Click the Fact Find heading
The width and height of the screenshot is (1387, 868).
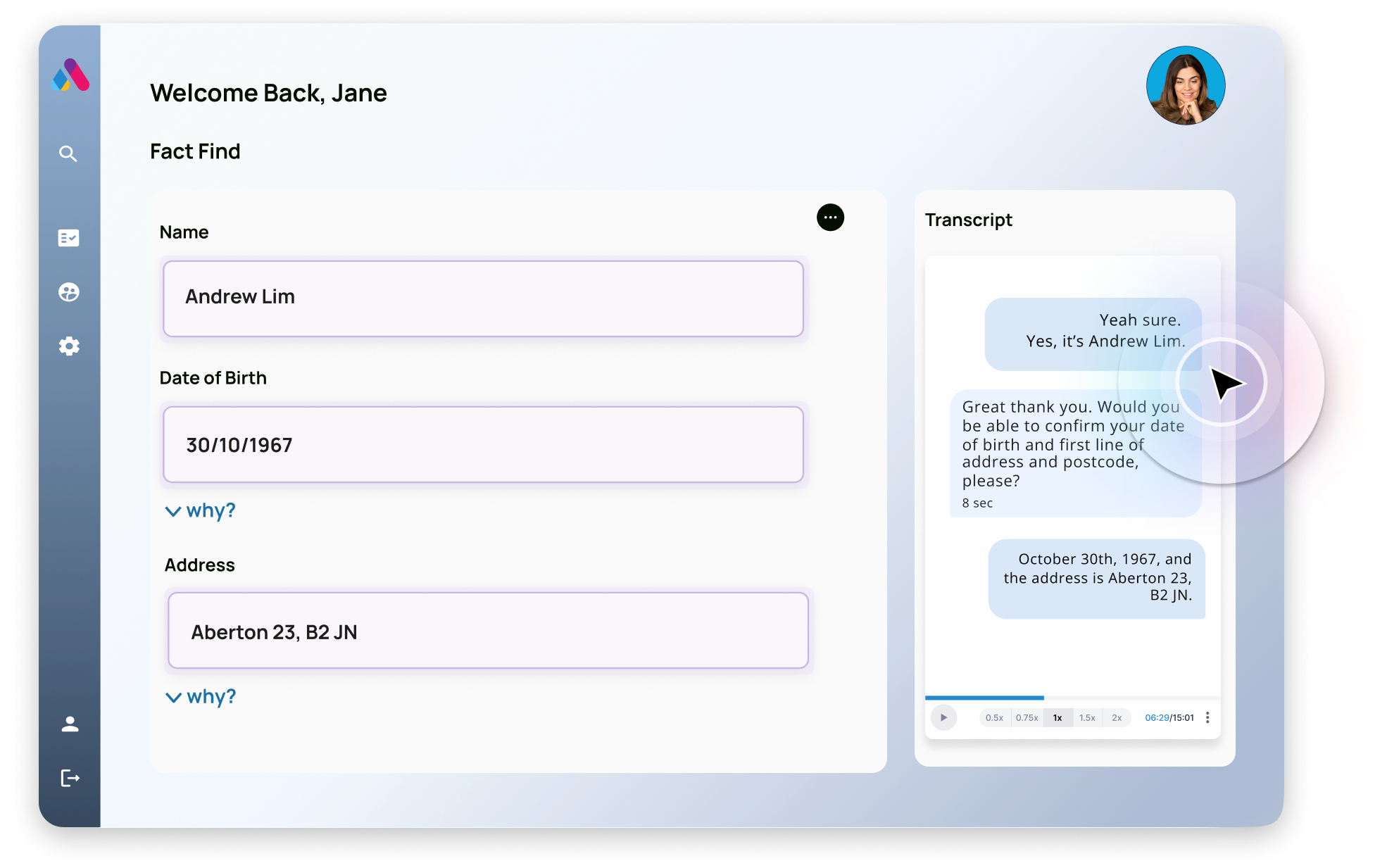coord(195,151)
